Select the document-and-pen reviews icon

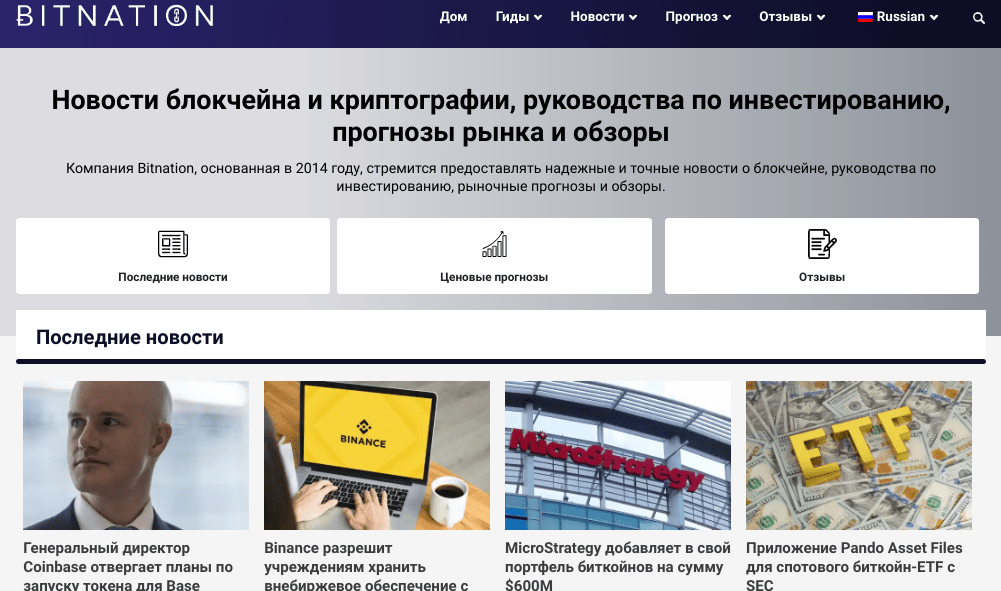coord(822,244)
